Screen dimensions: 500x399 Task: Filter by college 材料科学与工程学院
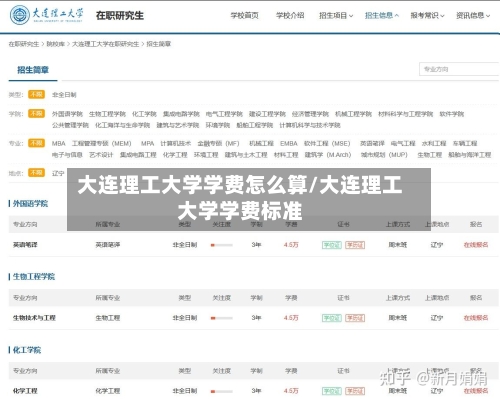(x=405, y=114)
